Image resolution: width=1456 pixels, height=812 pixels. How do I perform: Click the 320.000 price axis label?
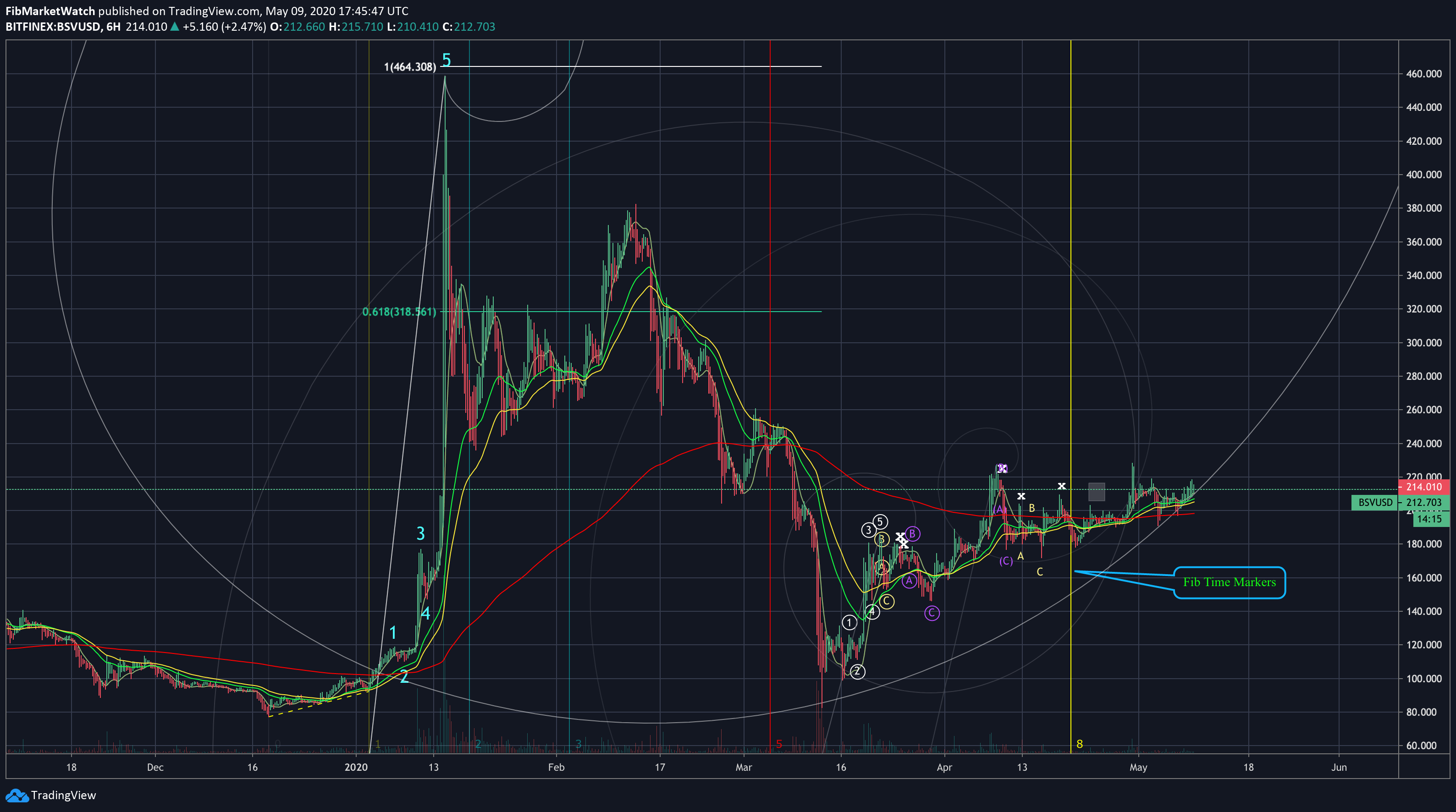(1424, 309)
